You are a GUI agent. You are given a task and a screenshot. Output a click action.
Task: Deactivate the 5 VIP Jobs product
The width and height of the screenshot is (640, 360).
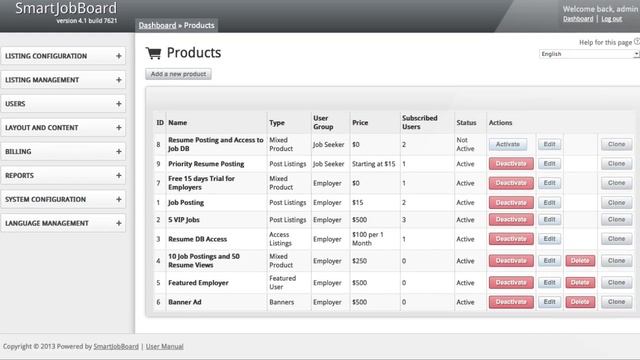tap(511, 220)
